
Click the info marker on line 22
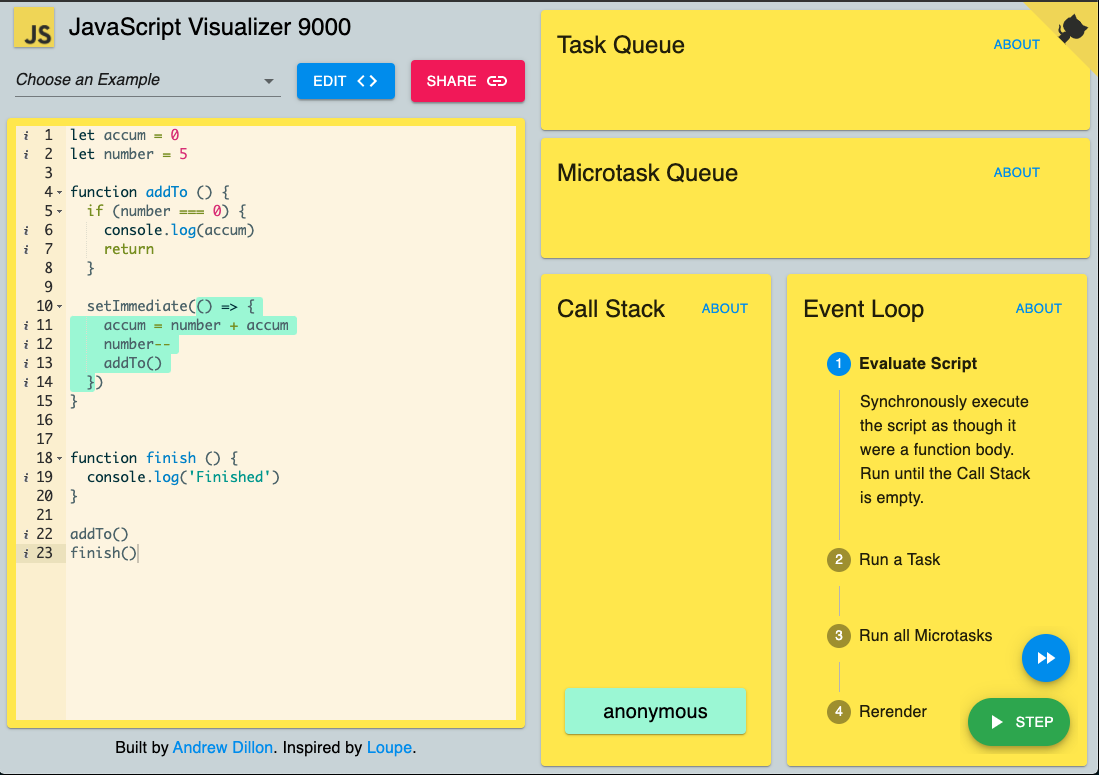[26, 534]
